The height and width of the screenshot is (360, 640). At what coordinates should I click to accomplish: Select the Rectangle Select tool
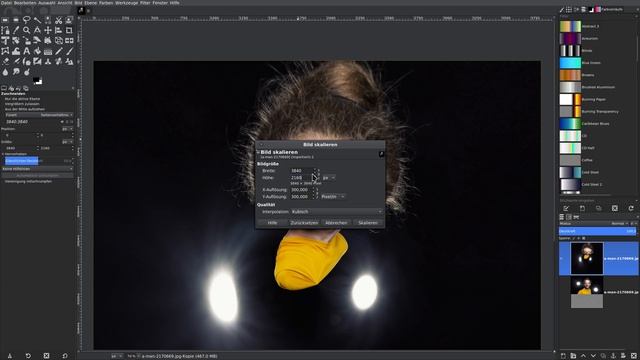(x=5, y=20)
